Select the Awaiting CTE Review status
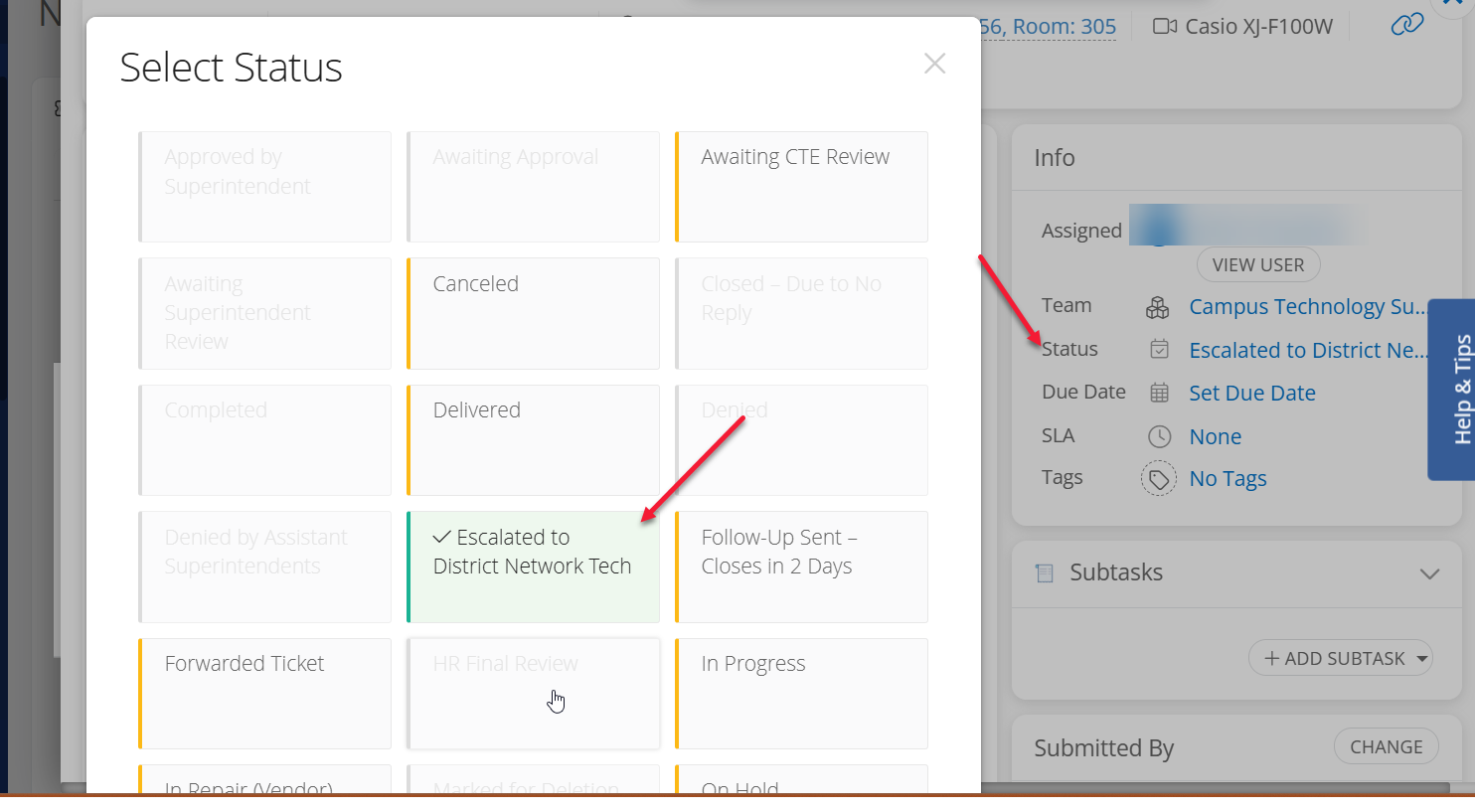The image size is (1475, 812). [801, 187]
